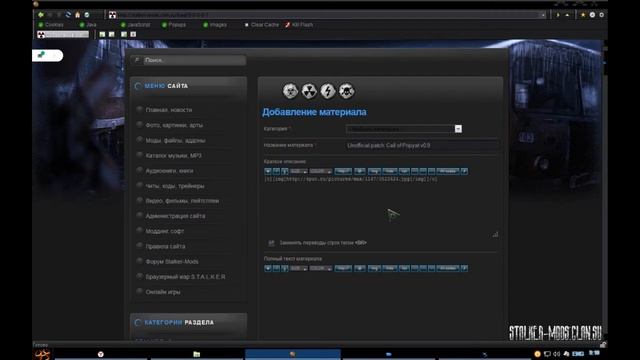Open font size dropdown in short description toolbar
640x360 pixels.
[x=299, y=171]
